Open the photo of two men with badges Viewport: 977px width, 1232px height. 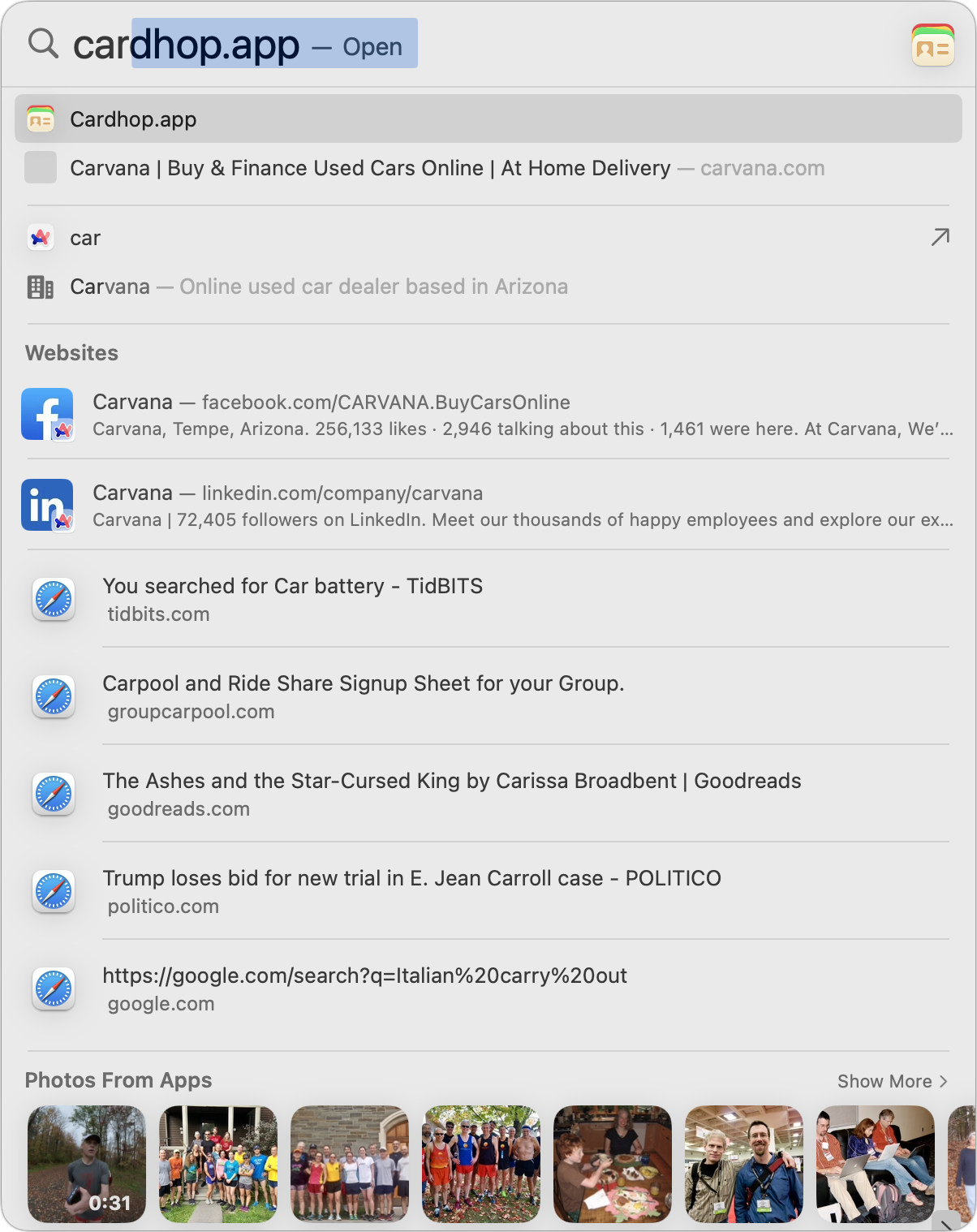(x=744, y=1164)
